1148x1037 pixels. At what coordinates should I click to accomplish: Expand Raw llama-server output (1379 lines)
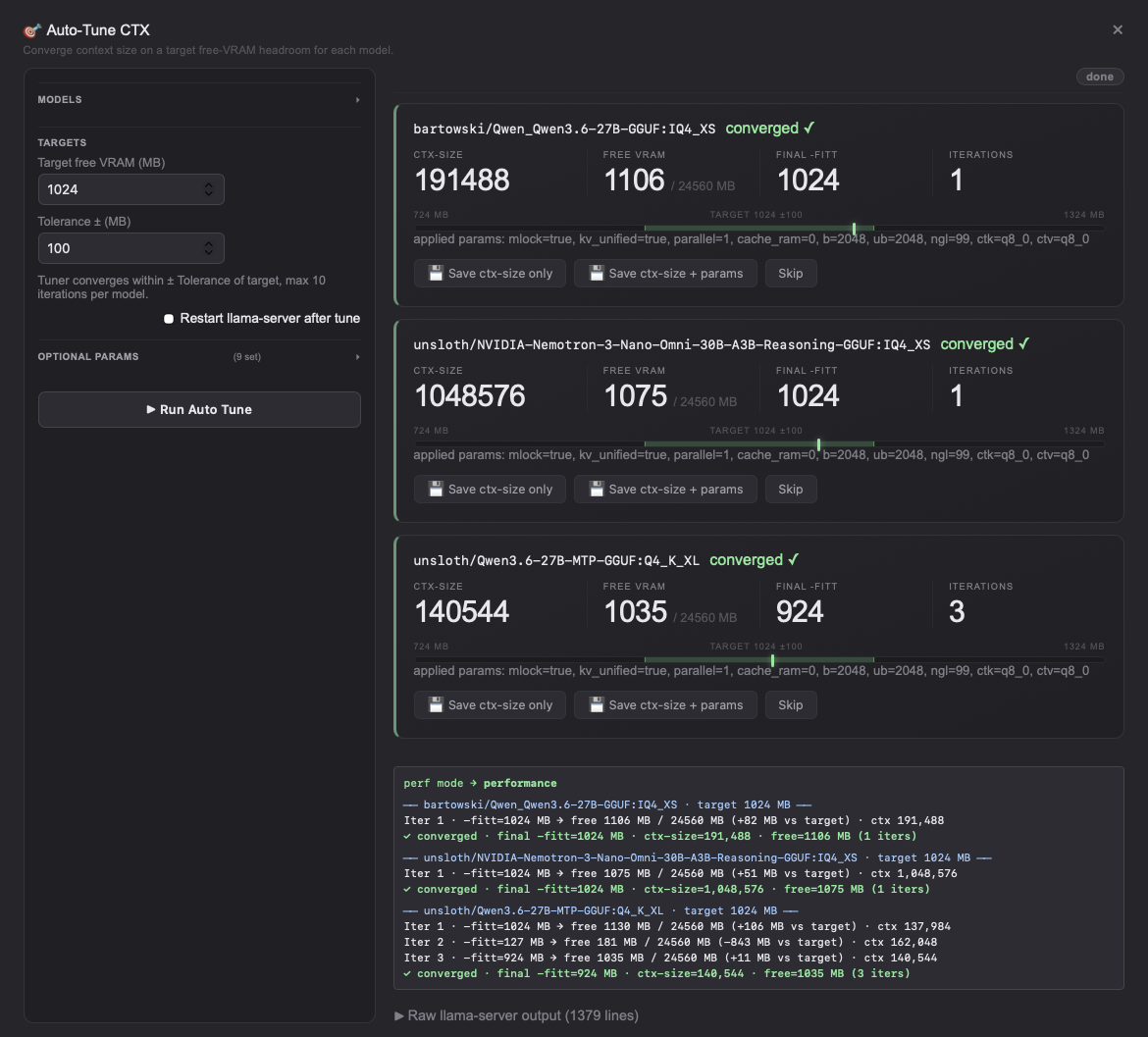[x=517, y=1015]
